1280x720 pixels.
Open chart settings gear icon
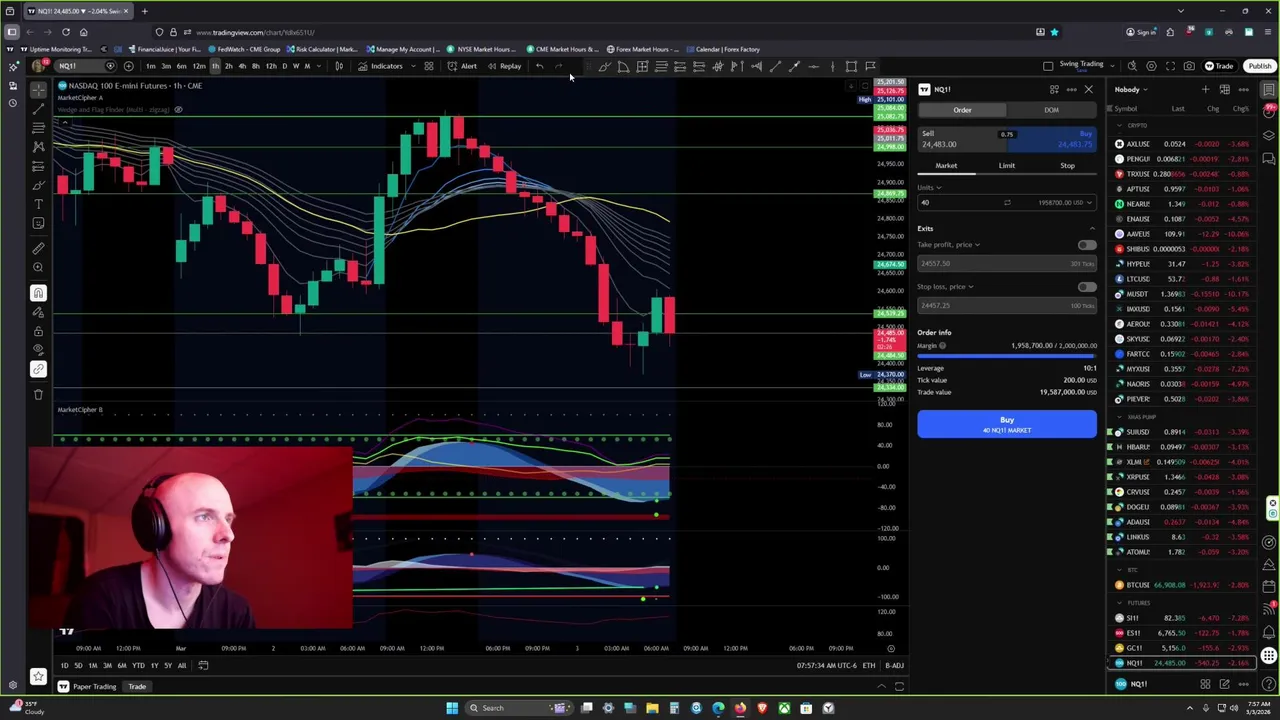1151,66
